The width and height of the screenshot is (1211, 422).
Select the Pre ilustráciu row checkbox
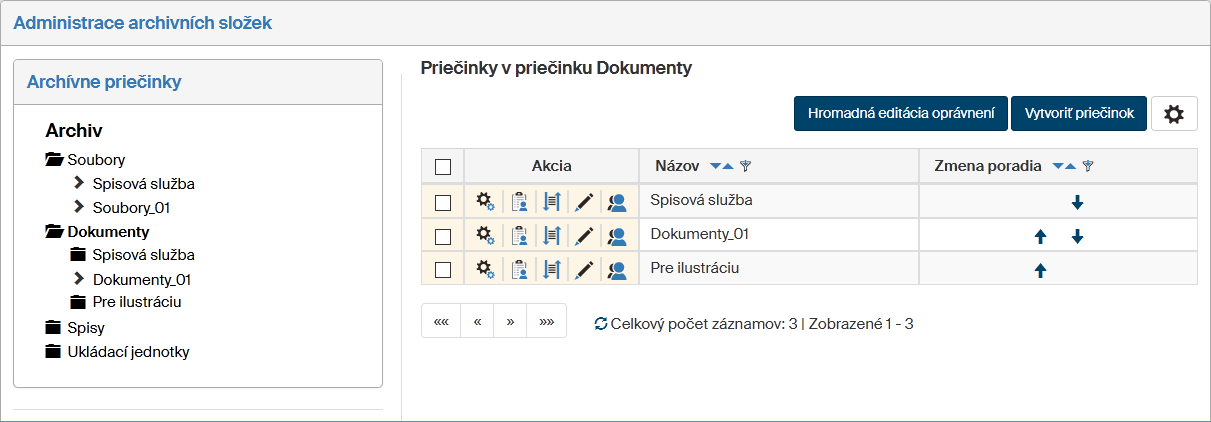tap(443, 270)
